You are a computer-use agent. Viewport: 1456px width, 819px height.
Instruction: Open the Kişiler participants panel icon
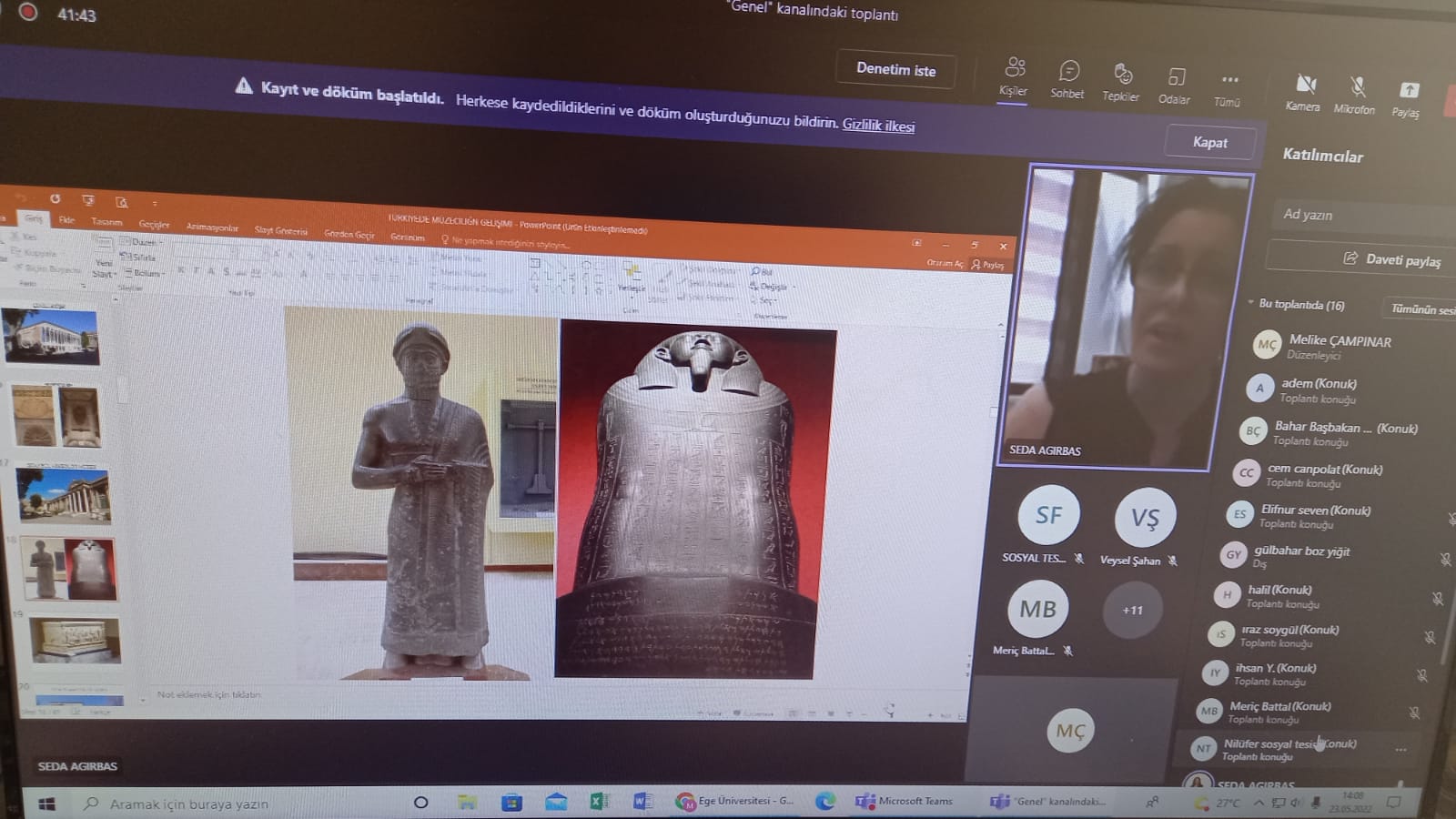click(x=1014, y=76)
